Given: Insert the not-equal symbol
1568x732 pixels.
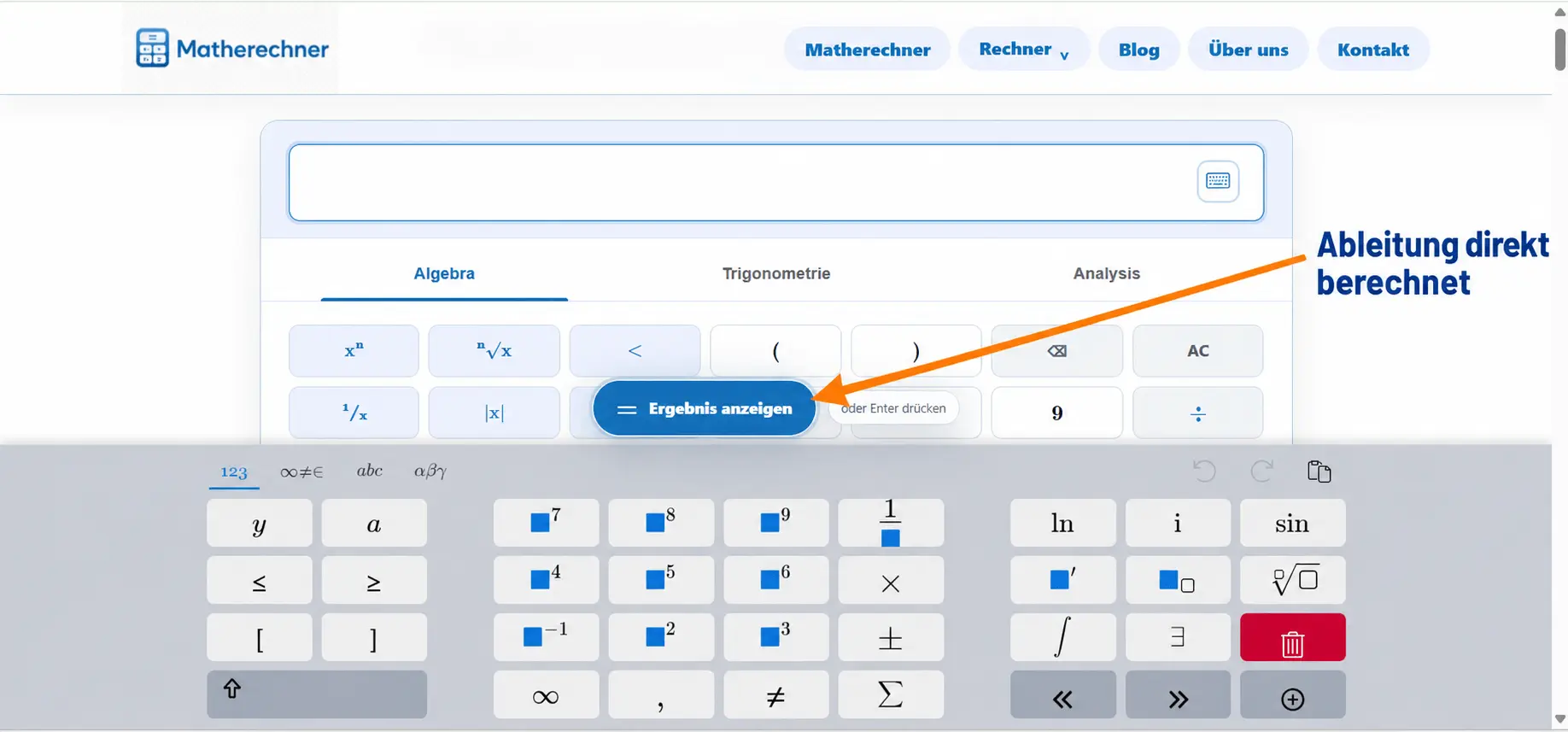Looking at the screenshot, I should point(775,694).
